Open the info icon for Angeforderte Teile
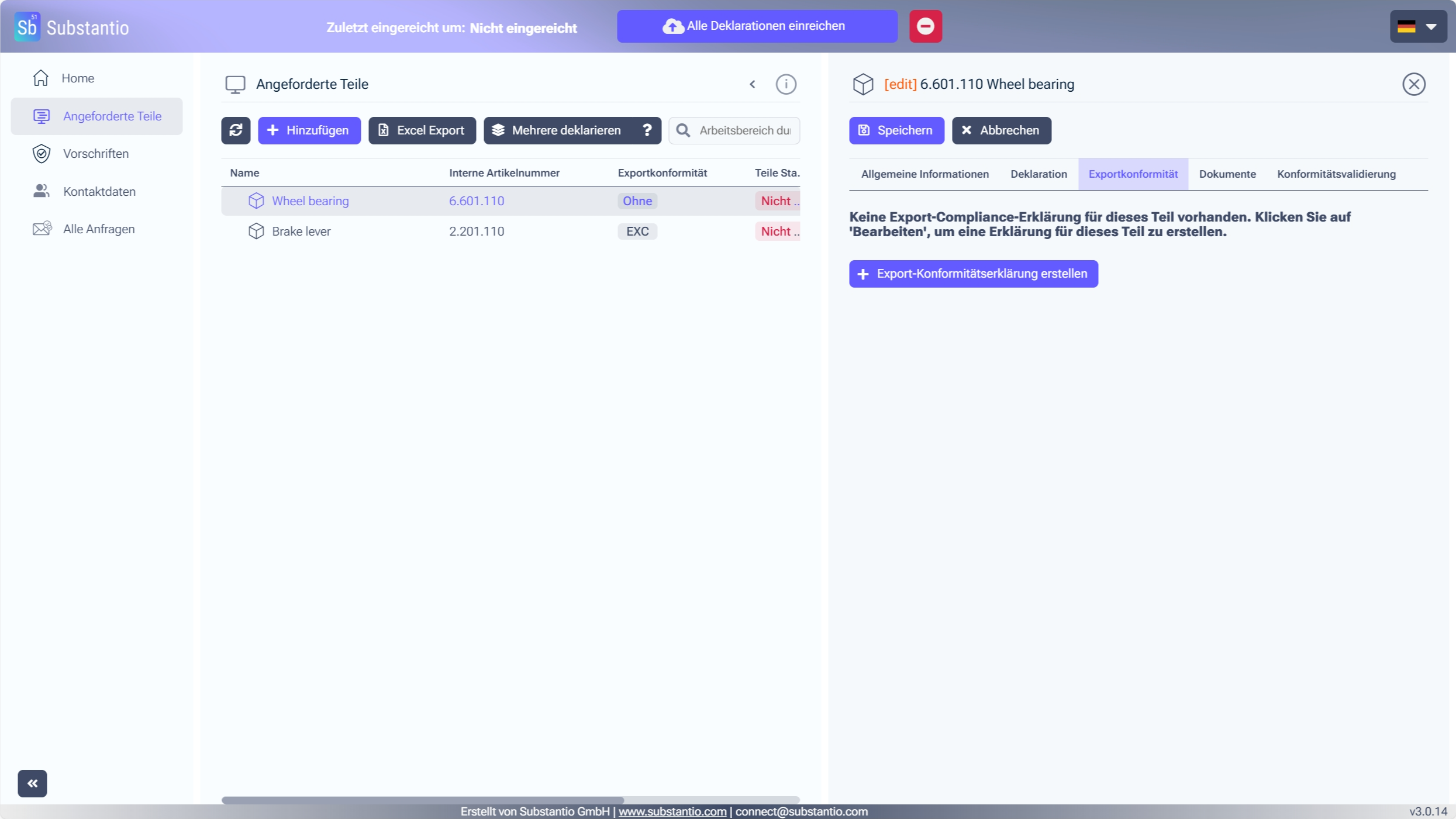 785,84
